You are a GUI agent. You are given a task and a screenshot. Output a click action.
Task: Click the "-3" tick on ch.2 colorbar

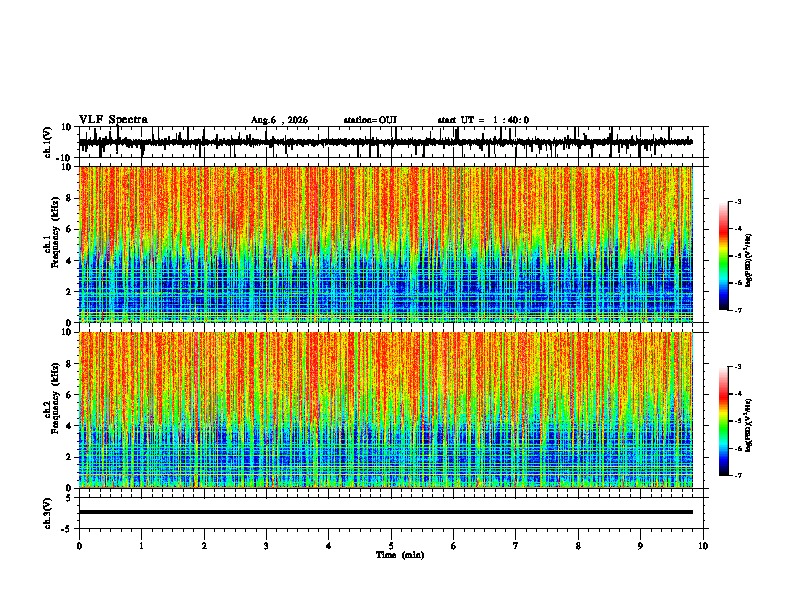pos(737,367)
